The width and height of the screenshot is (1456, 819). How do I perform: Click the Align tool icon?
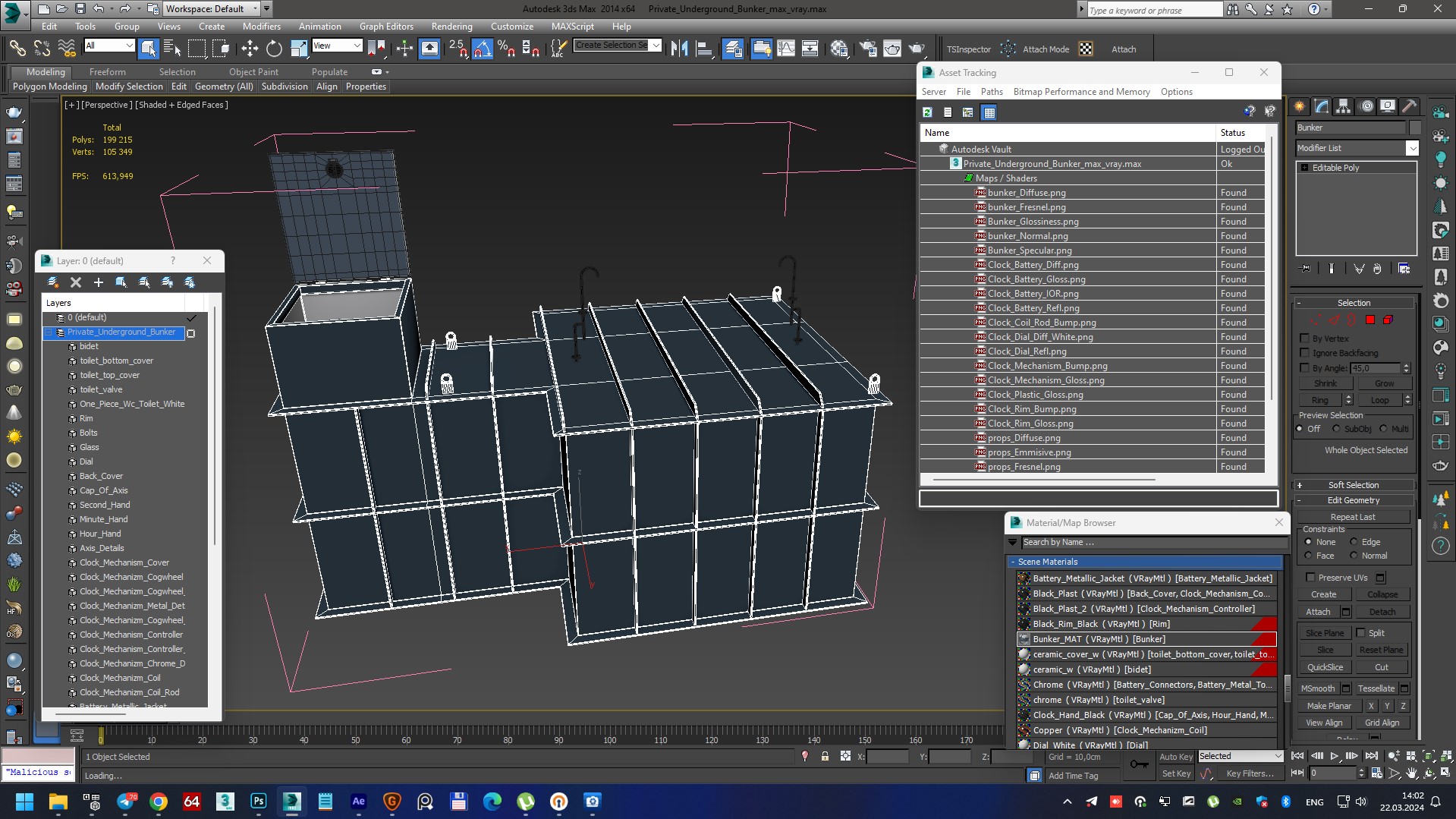(705, 49)
